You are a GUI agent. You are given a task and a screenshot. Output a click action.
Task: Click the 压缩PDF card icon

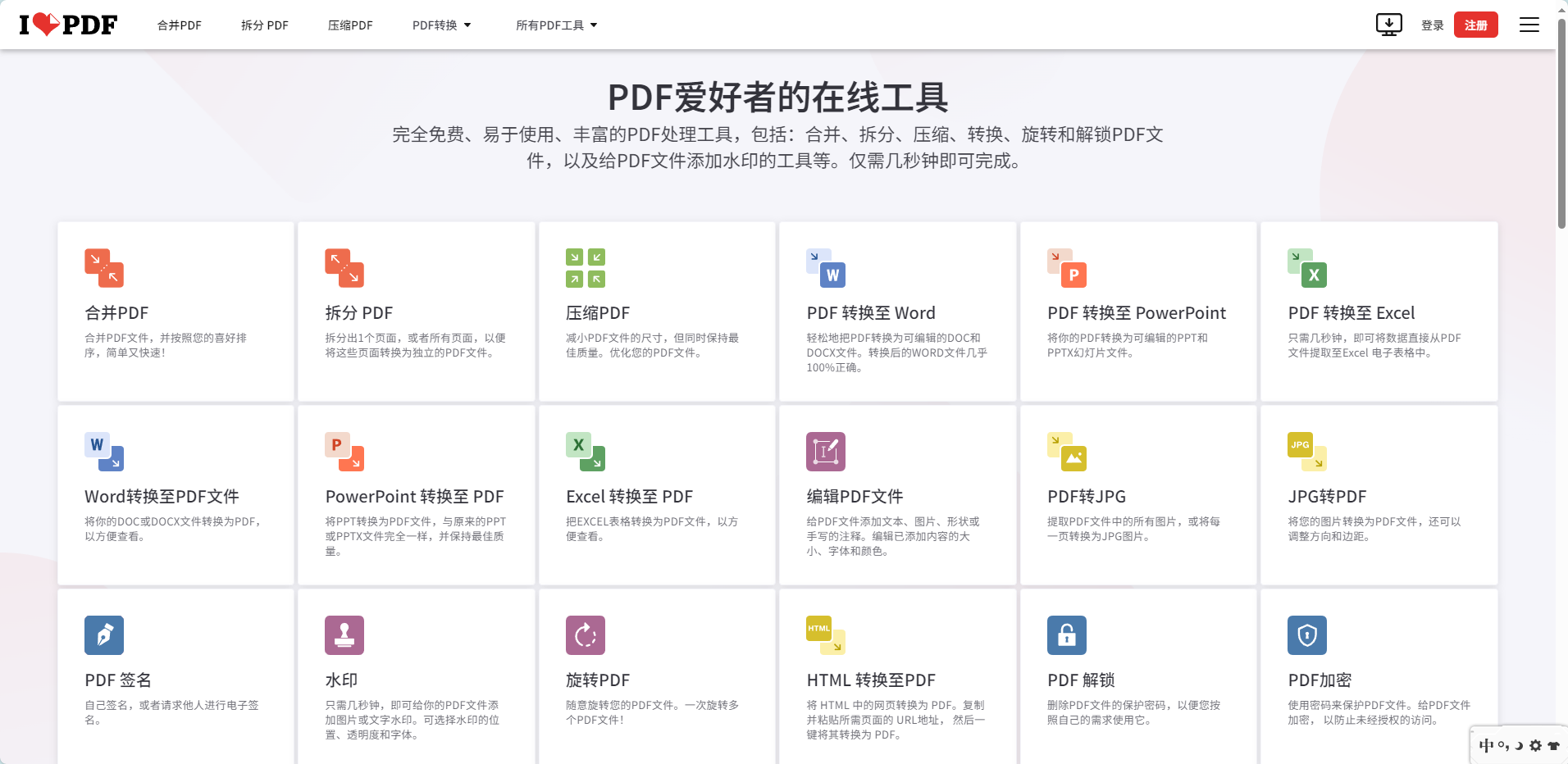586,268
